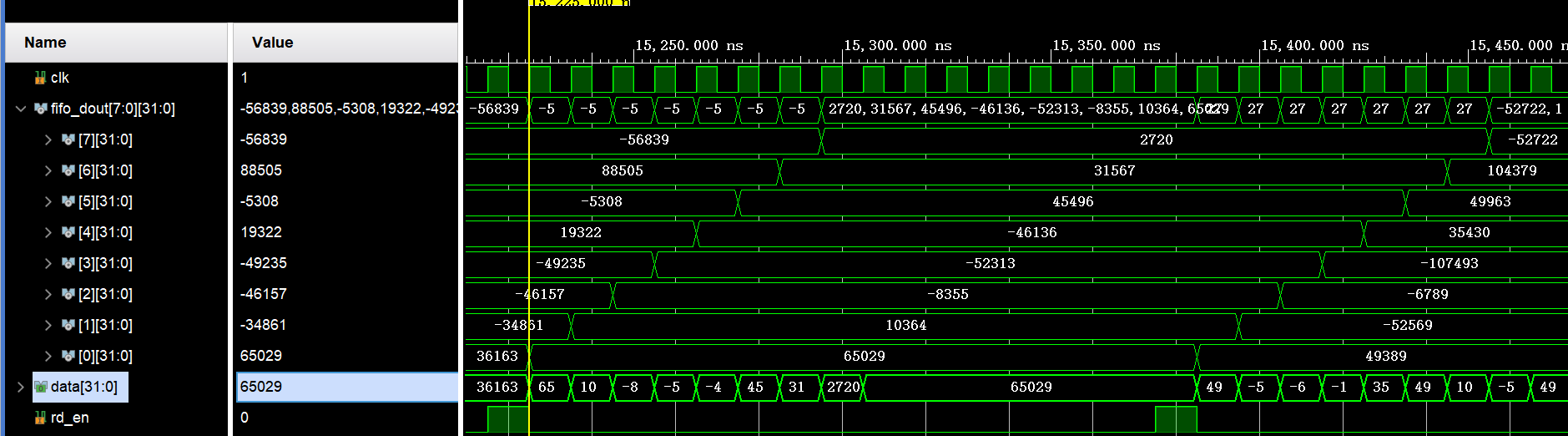Expand the [3][31:0] element
The image size is (1568, 436).
coord(48,263)
